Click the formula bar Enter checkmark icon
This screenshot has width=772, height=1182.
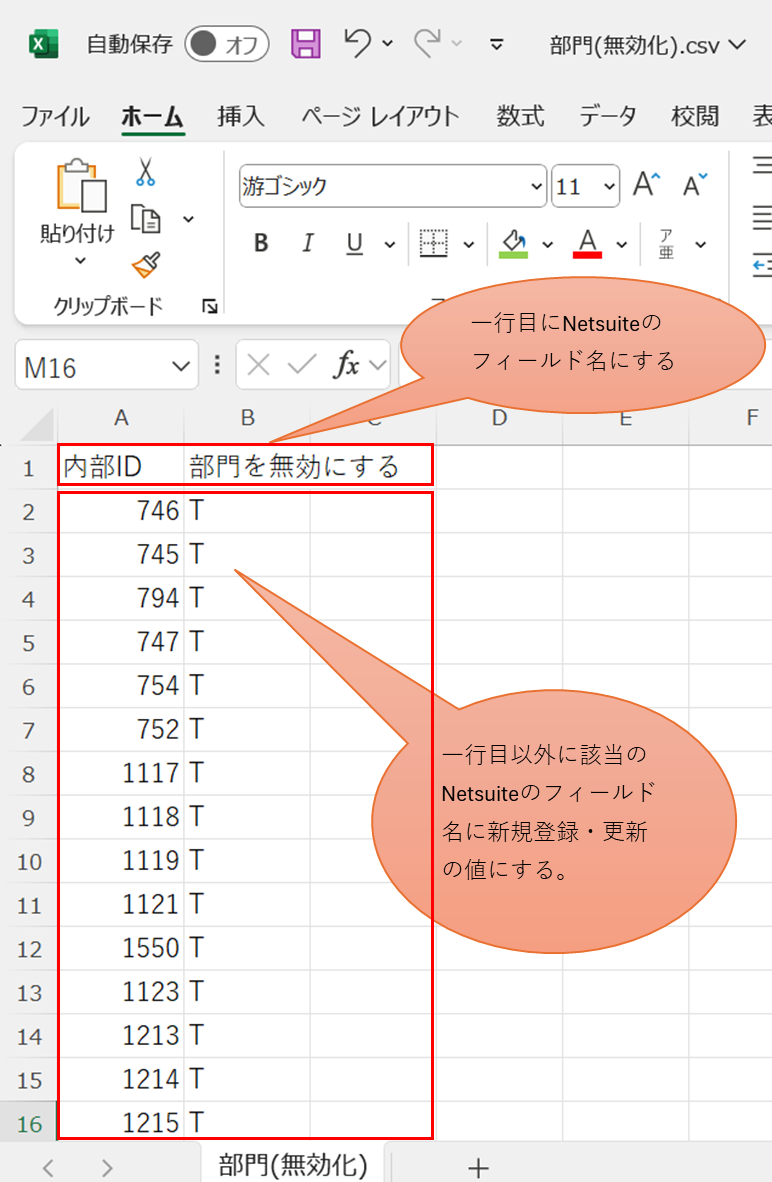[302, 366]
